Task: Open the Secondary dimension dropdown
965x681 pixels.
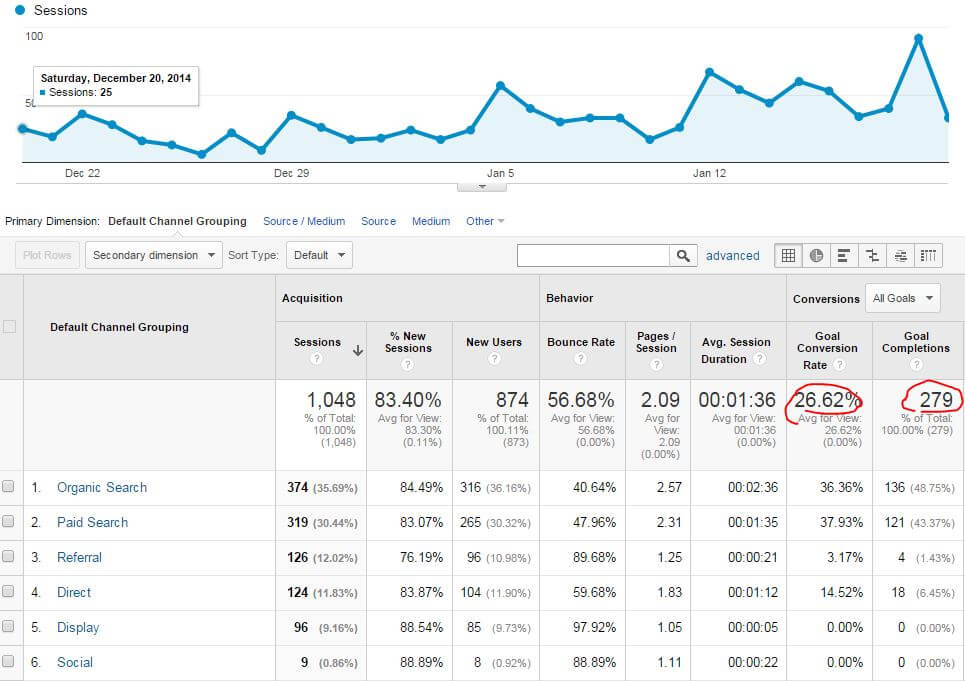Action: coord(154,255)
